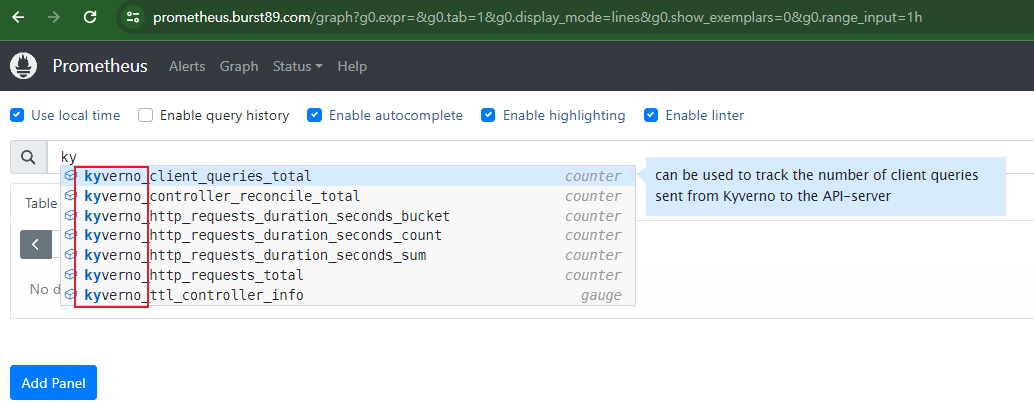Viewport: 1034px width, 405px height.
Task: Click the search magnifier icon beside query box
Action: point(28,157)
